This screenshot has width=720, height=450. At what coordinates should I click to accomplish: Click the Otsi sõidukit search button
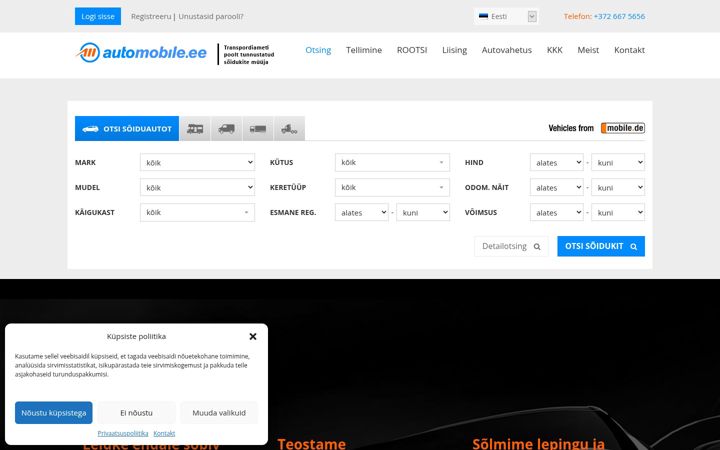click(601, 246)
